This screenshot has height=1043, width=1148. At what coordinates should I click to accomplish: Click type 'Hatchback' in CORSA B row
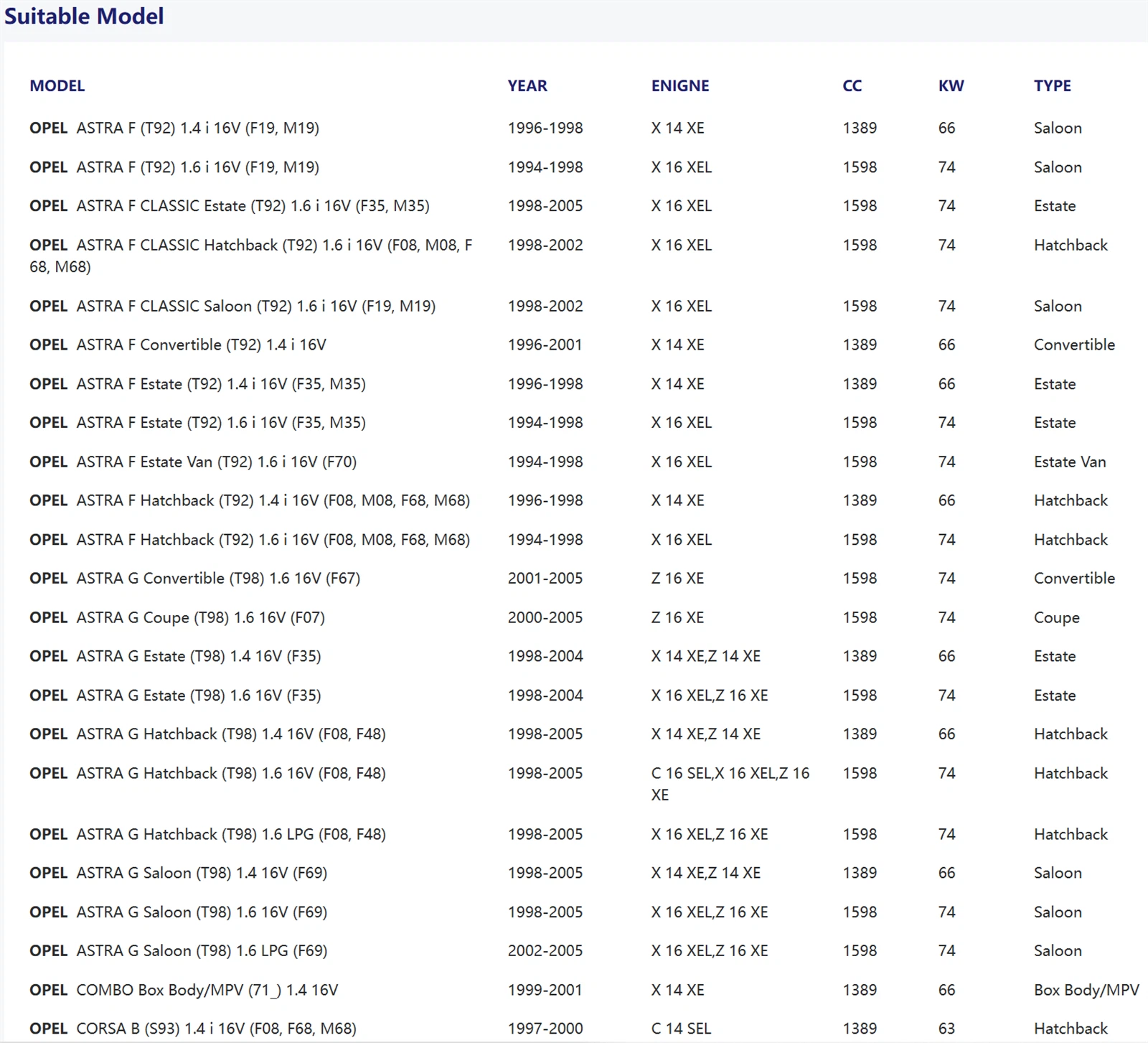click(1071, 1029)
